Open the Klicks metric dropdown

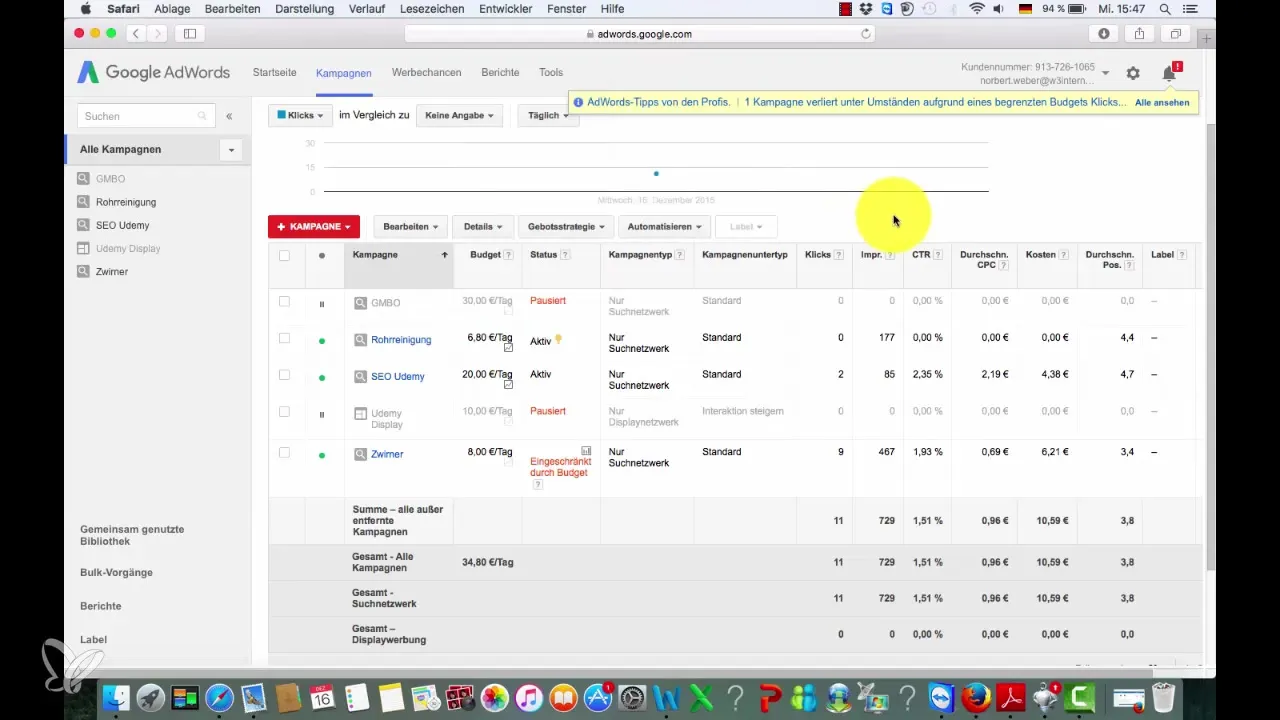click(300, 115)
